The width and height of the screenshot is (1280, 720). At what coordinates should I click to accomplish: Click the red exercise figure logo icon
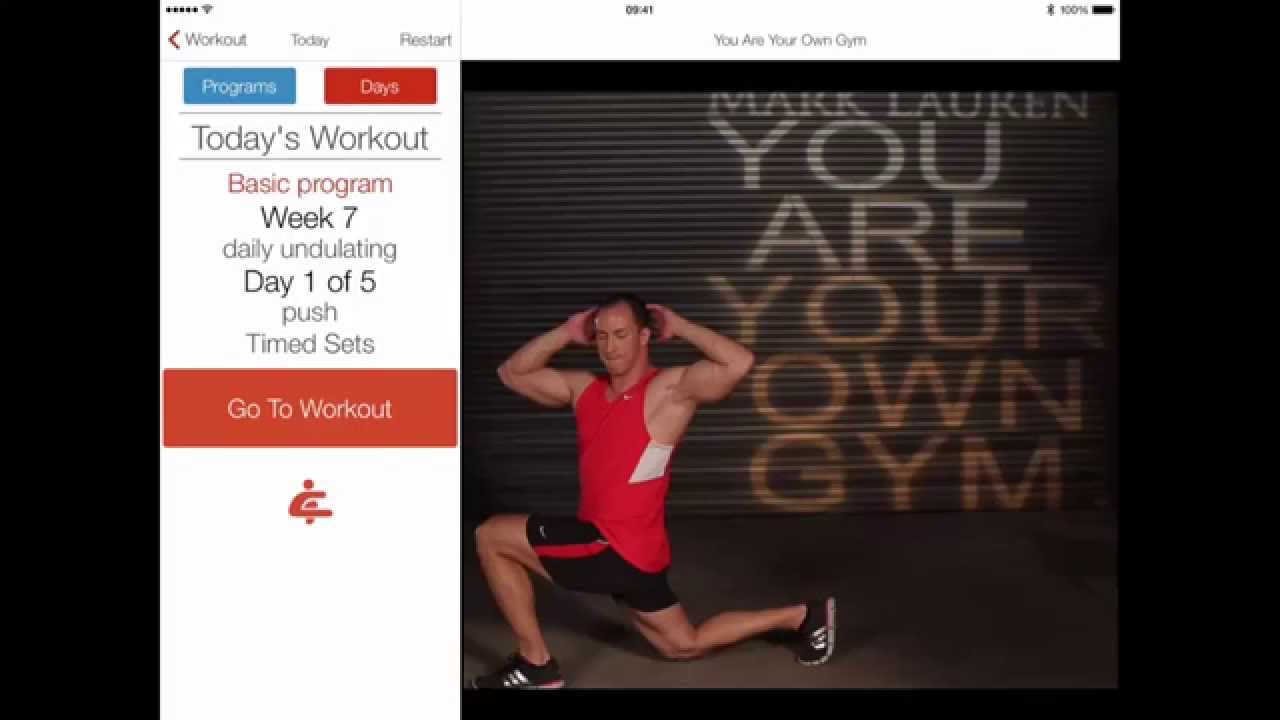(x=310, y=502)
